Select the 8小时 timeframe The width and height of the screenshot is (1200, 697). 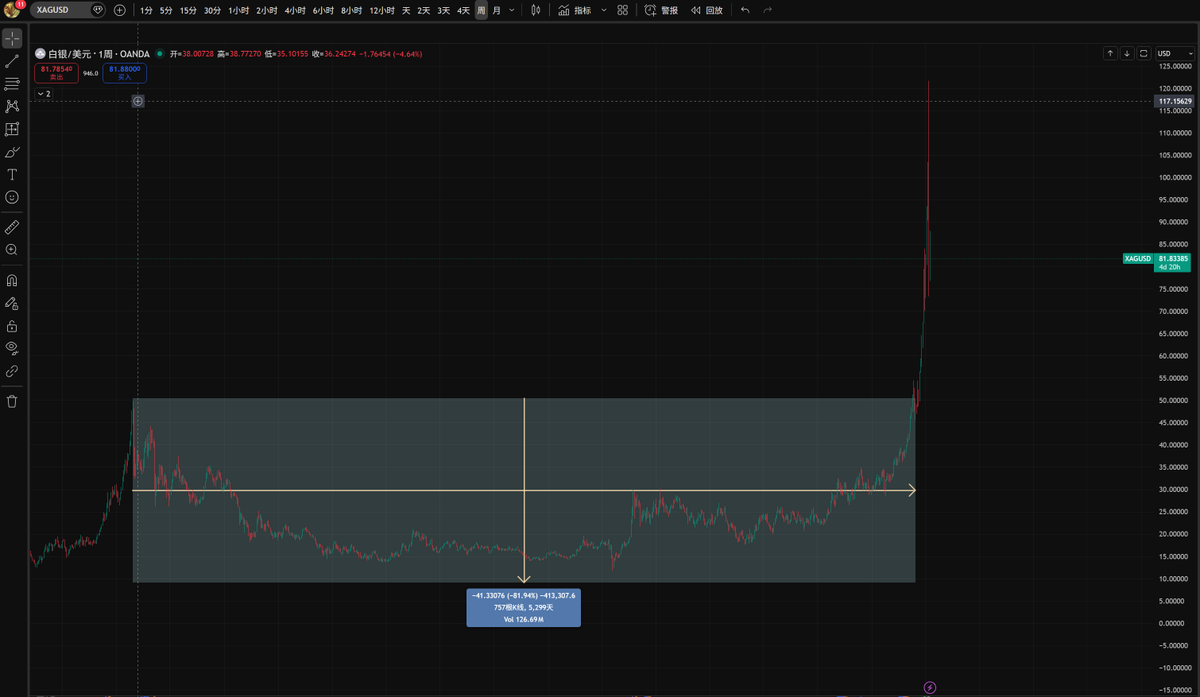(x=351, y=10)
